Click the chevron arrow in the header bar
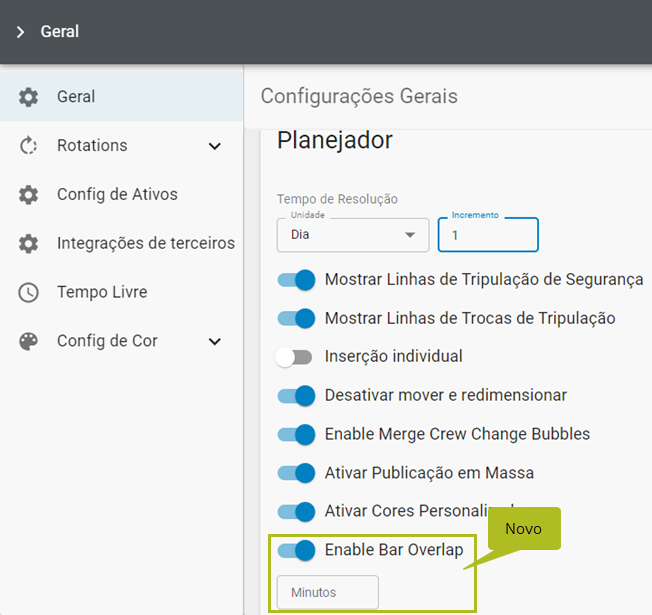The height and width of the screenshot is (615, 652). pos(20,32)
